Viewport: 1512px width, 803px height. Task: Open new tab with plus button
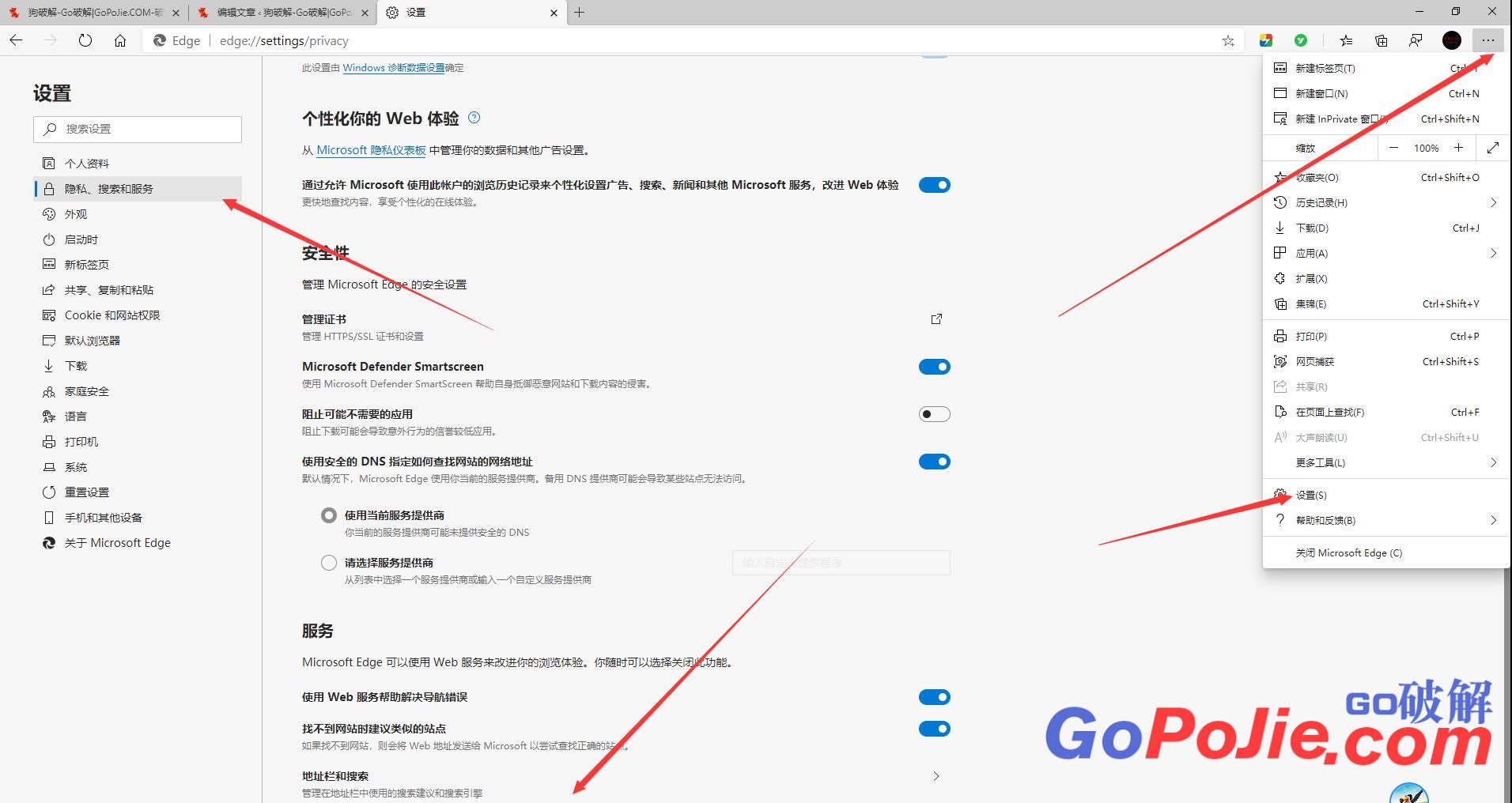click(x=580, y=13)
